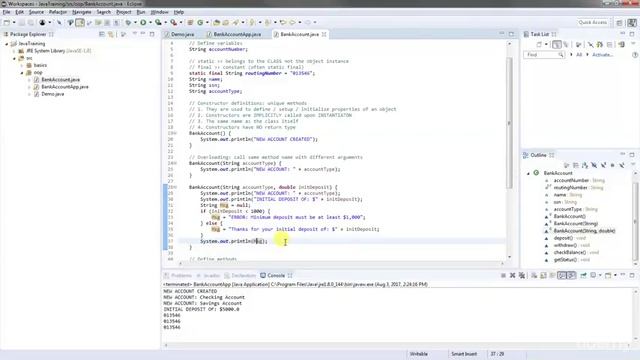Click All working set filter in Task List
640x360 pixels.
pyautogui.click(x=579, y=55)
